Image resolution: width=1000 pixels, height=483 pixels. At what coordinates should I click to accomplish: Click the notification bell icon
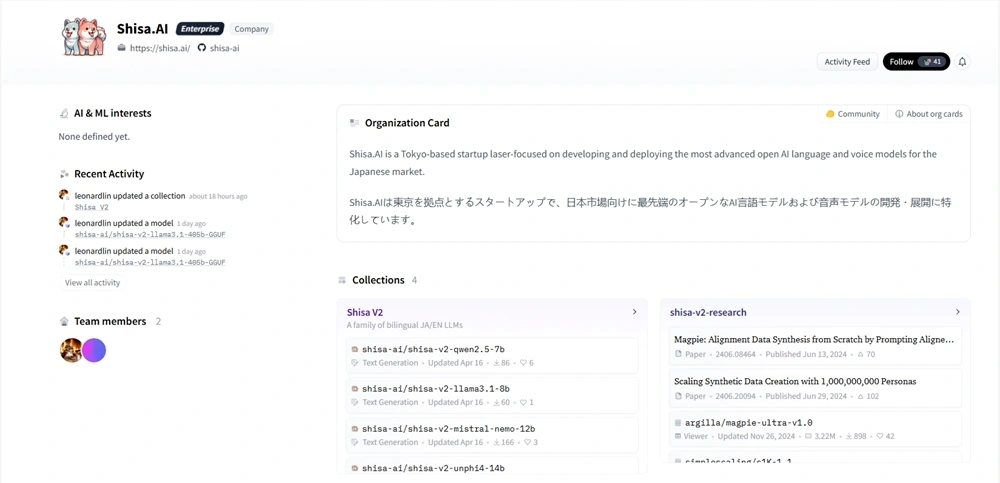tap(962, 62)
